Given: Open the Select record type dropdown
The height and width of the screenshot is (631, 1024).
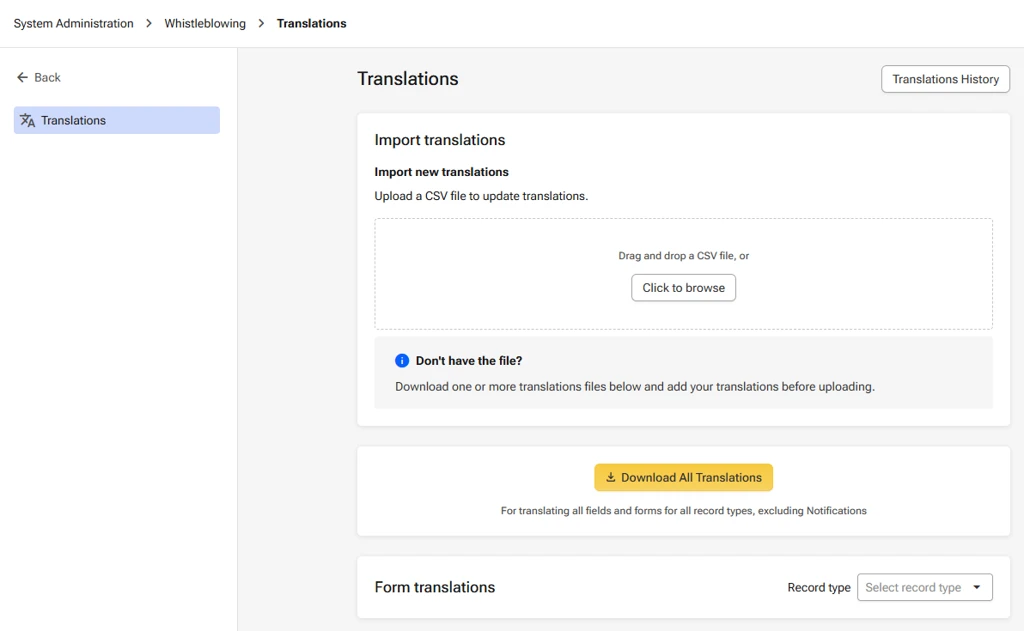Looking at the screenshot, I should pyautogui.click(x=925, y=587).
